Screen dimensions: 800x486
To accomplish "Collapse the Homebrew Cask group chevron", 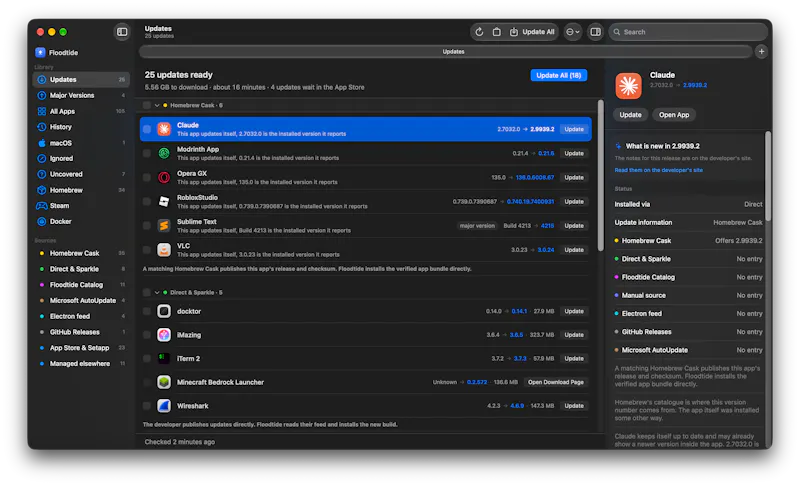I will coord(157,105).
